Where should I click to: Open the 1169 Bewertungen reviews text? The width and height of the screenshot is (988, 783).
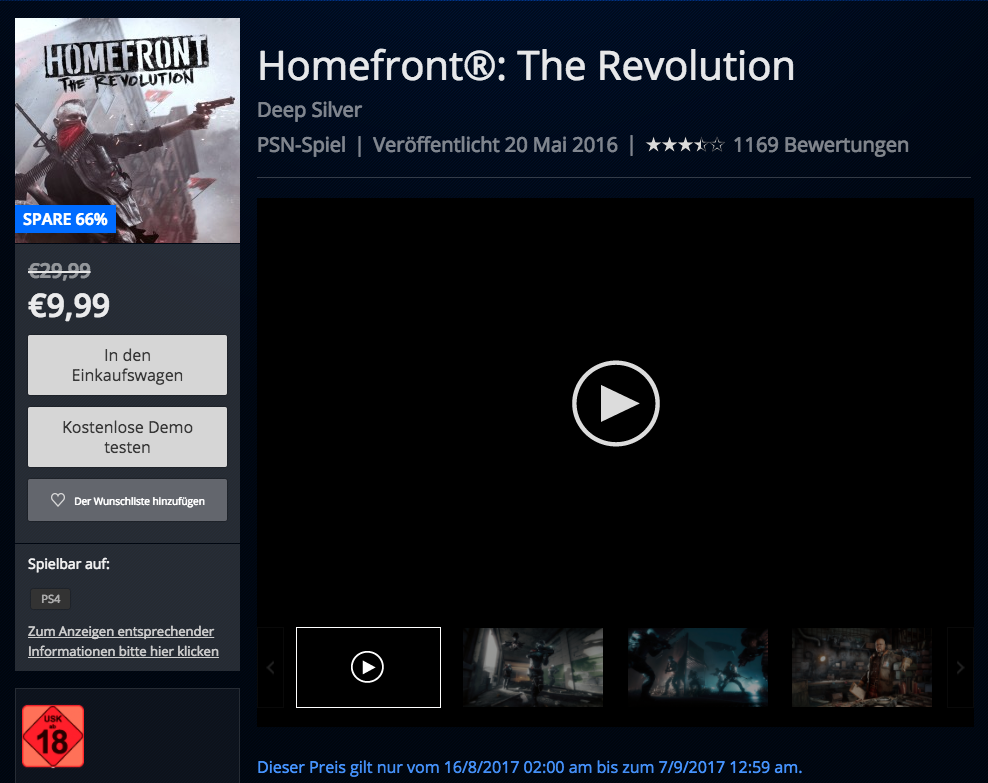pyautogui.click(x=820, y=145)
